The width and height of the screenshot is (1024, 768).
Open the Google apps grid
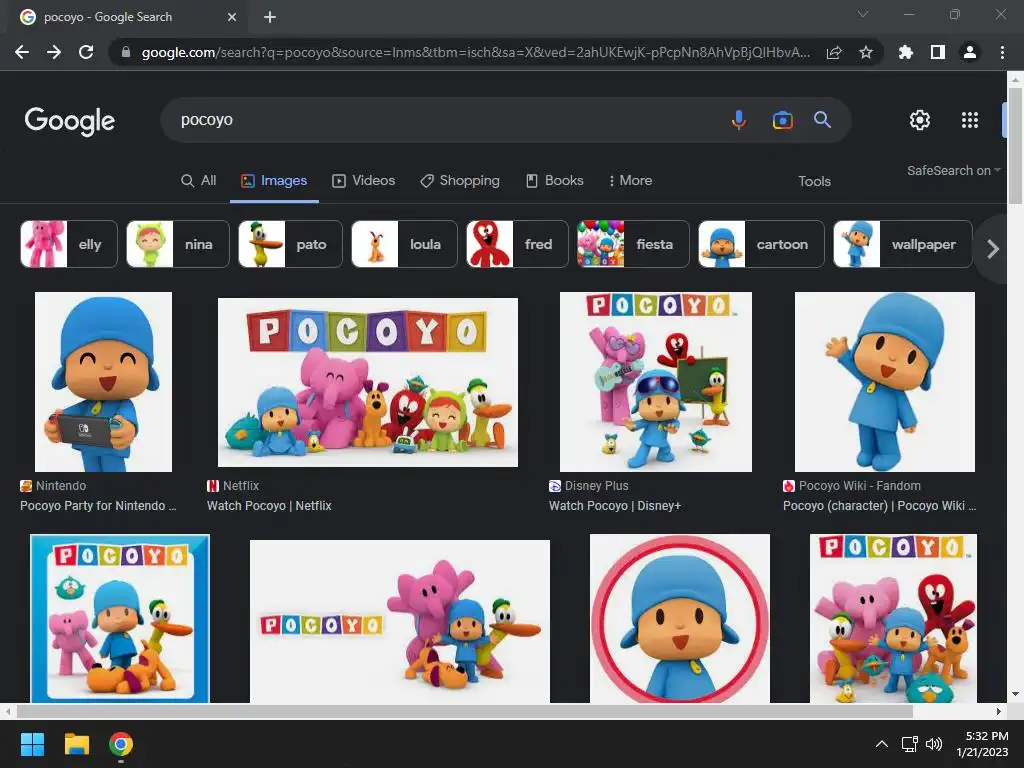(970, 120)
